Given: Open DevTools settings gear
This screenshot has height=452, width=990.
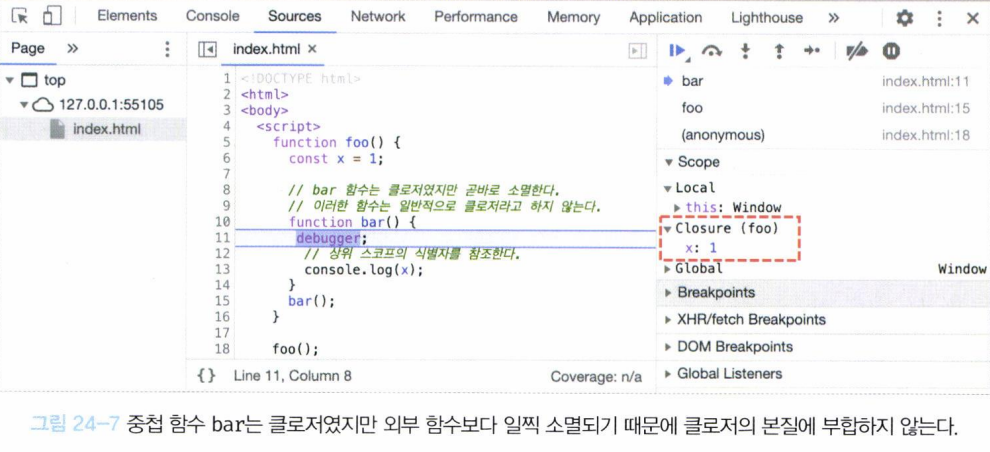Looking at the screenshot, I should tap(905, 18).
